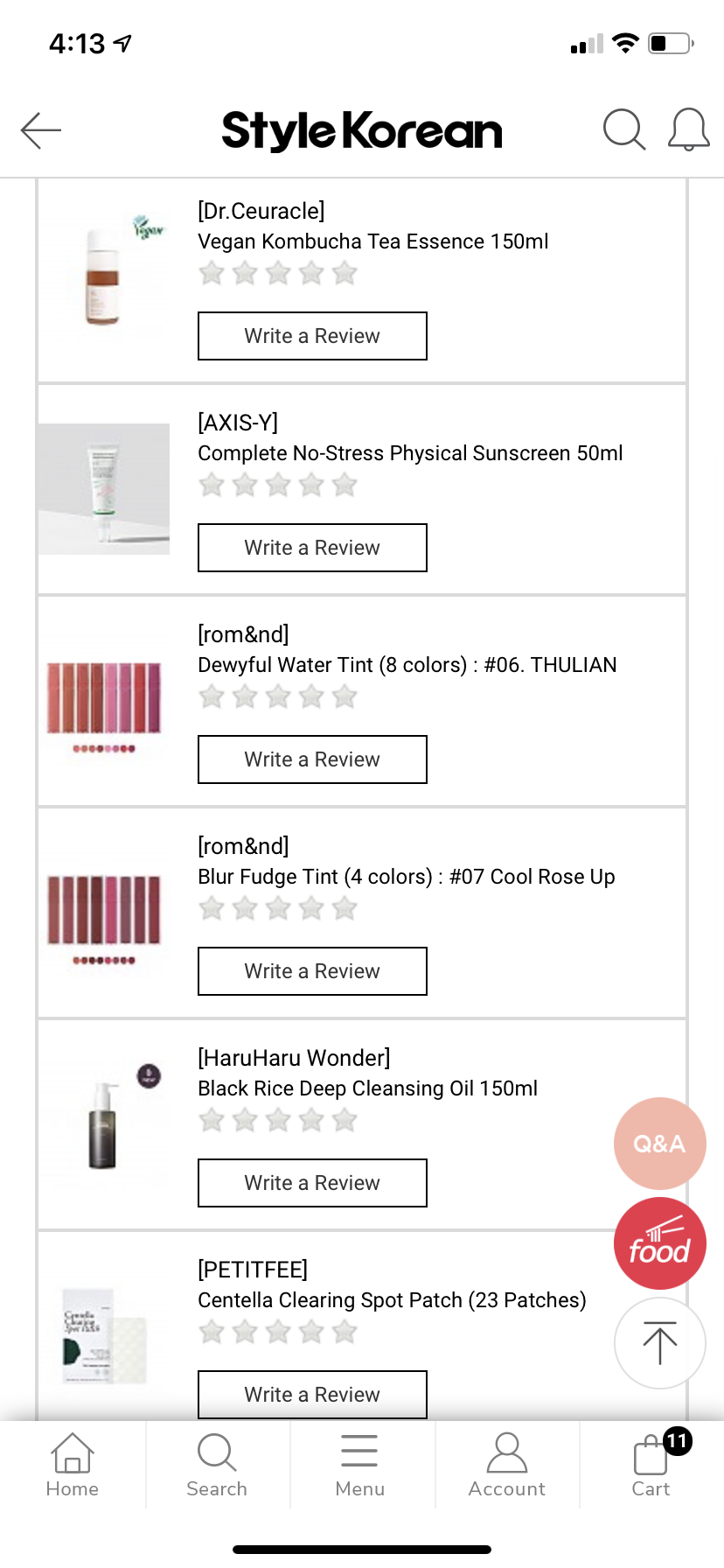Open the red food floating button
This screenshot has width=724, height=1568.
pos(659,1243)
